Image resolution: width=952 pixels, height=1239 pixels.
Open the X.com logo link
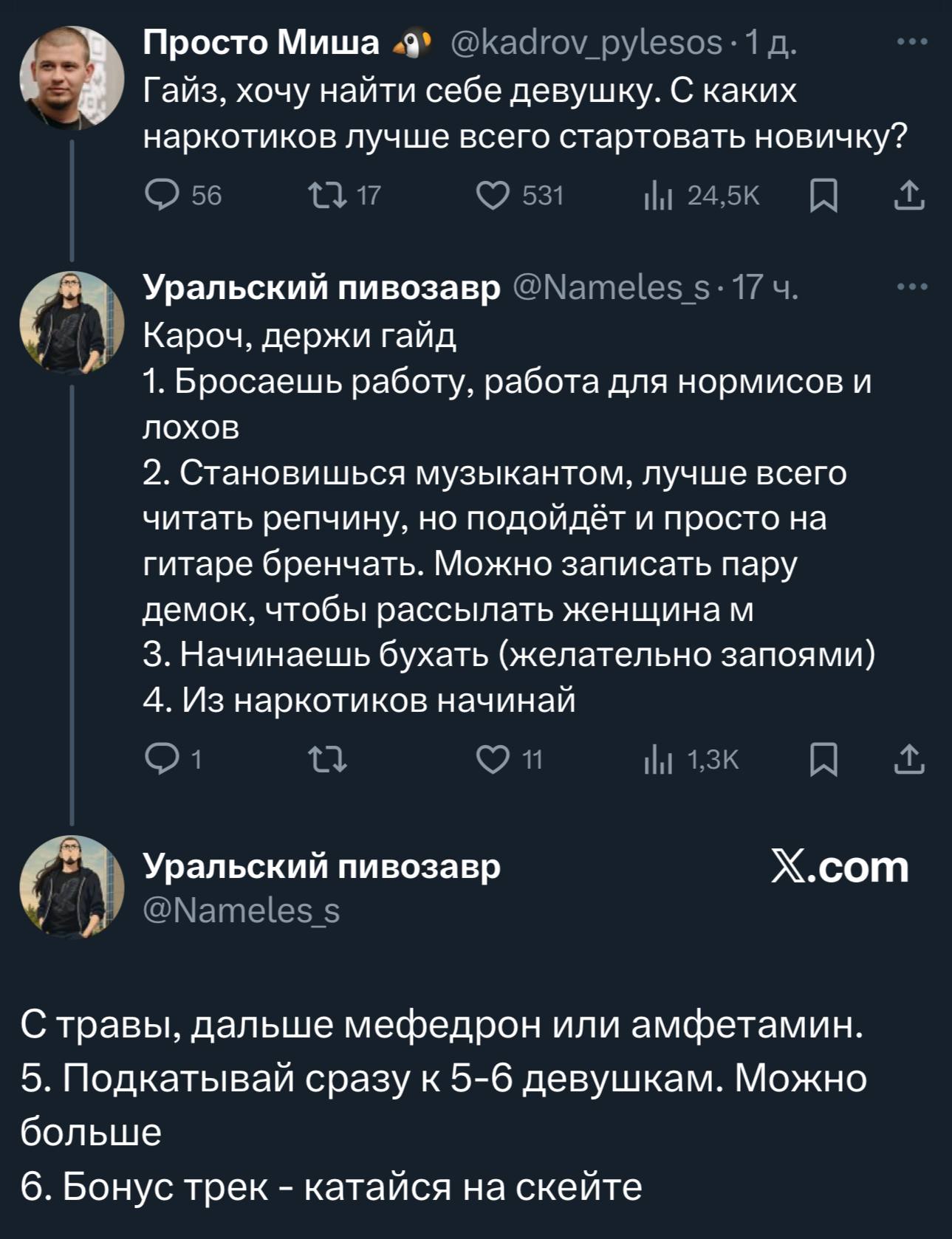point(840,867)
